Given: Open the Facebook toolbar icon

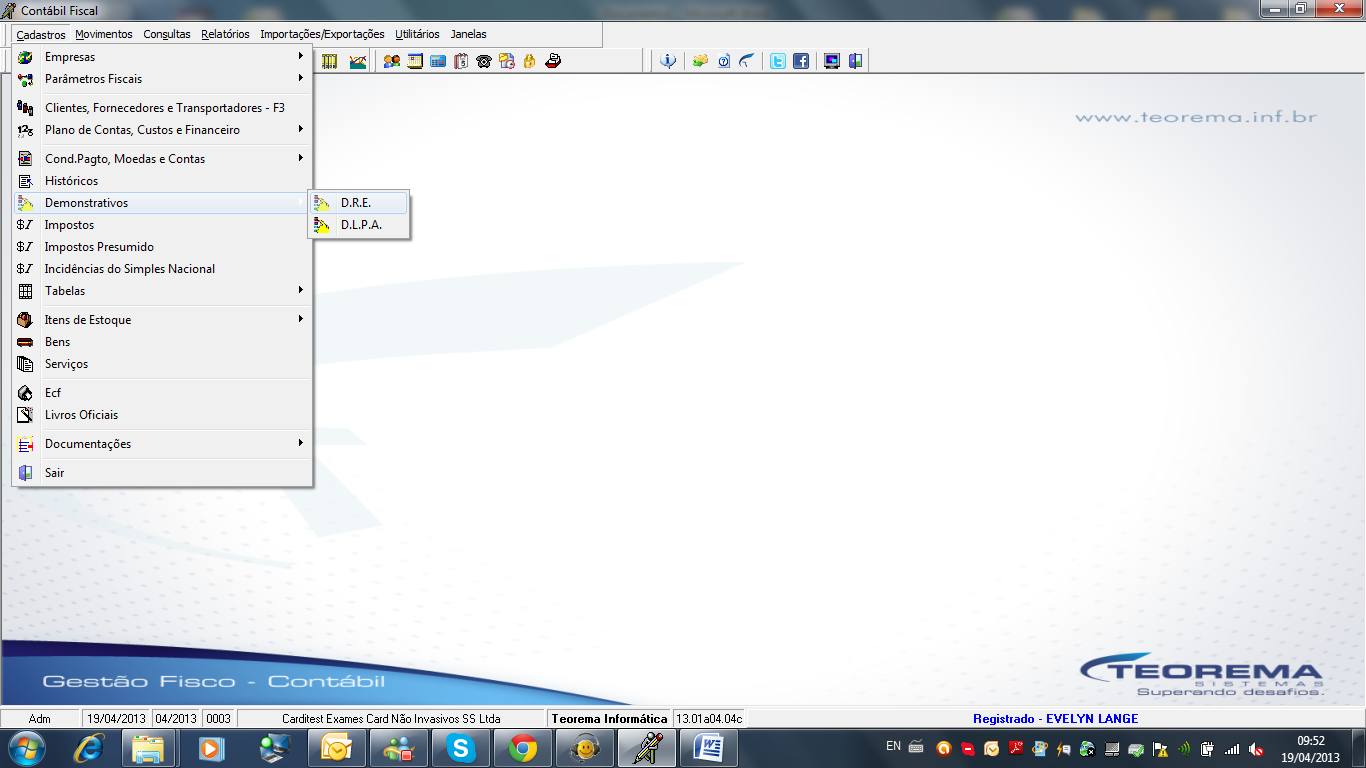Looking at the screenshot, I should [801, 61].
